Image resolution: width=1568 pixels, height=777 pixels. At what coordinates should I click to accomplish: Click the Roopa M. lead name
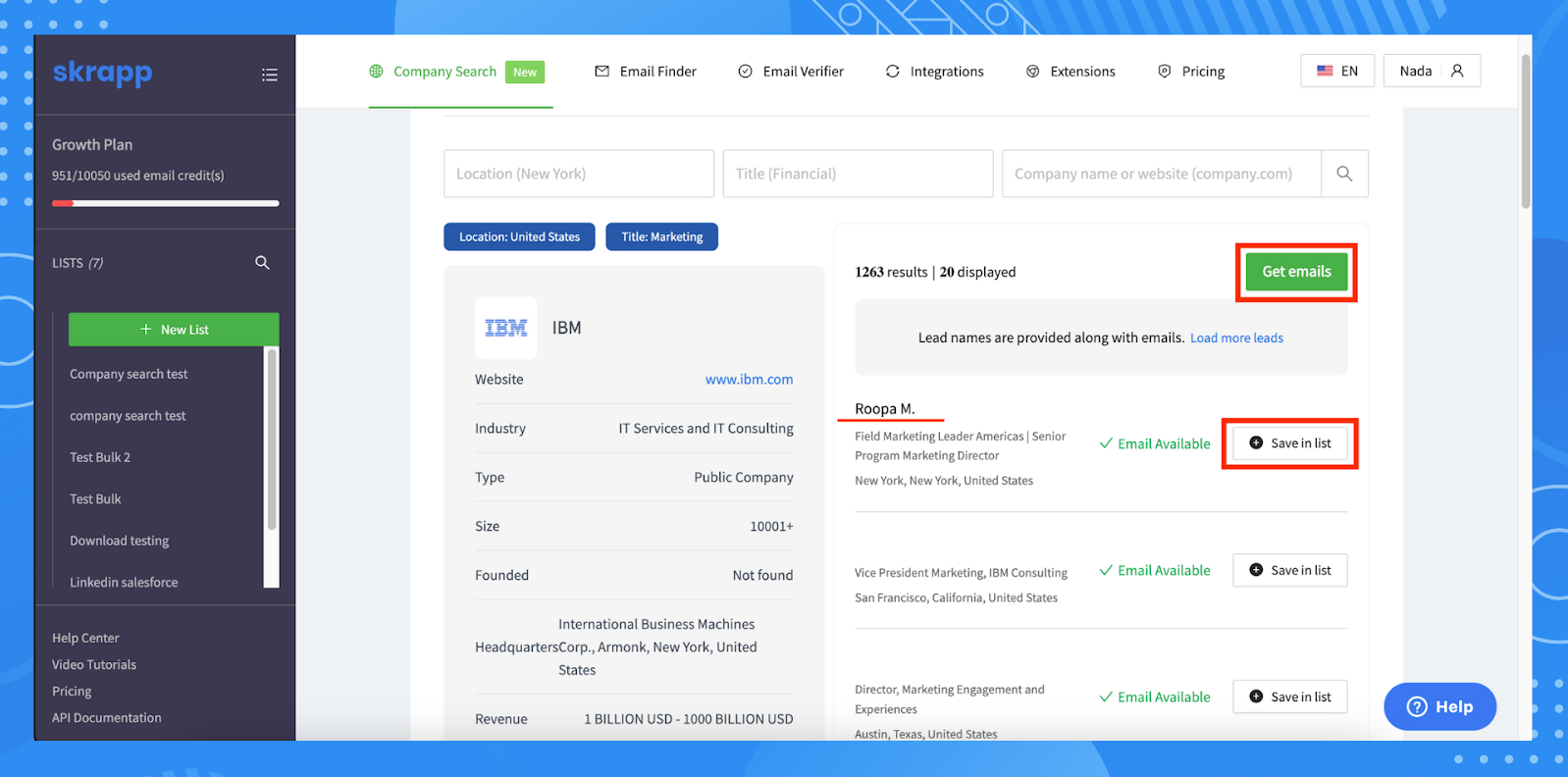tap(884, 409)
